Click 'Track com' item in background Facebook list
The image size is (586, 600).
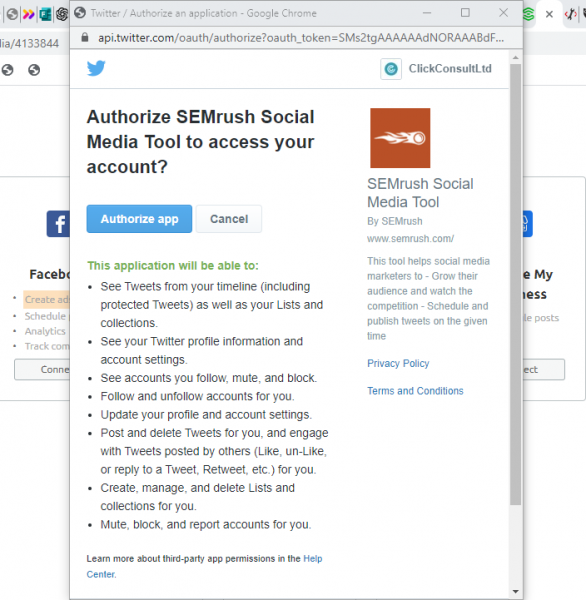click(47, 346)
